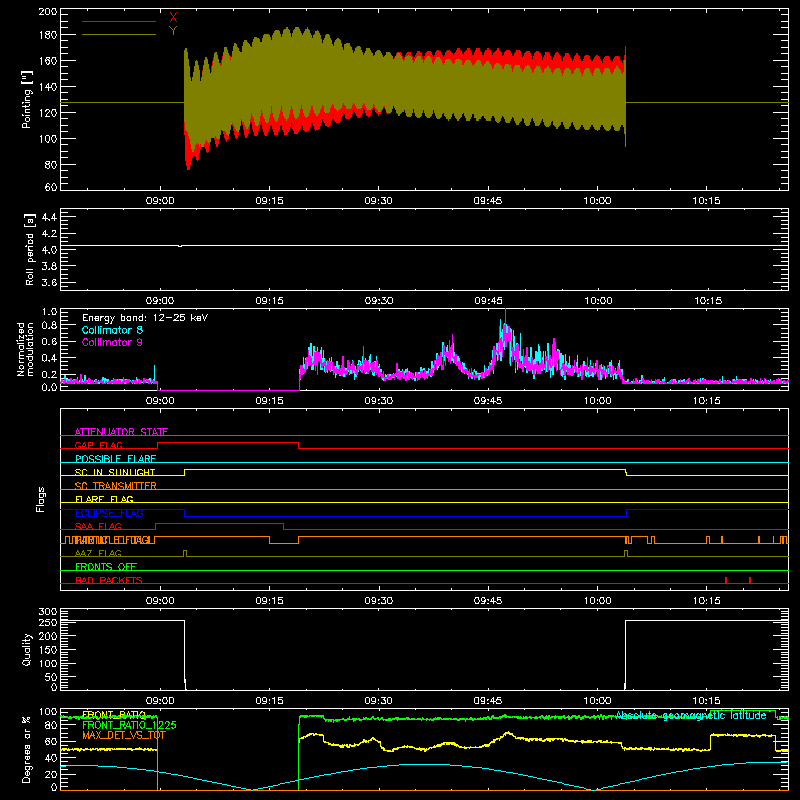Click the GAP_FLAG label
This screenshot has height=800, width=800.
click(x=98, y=445)
